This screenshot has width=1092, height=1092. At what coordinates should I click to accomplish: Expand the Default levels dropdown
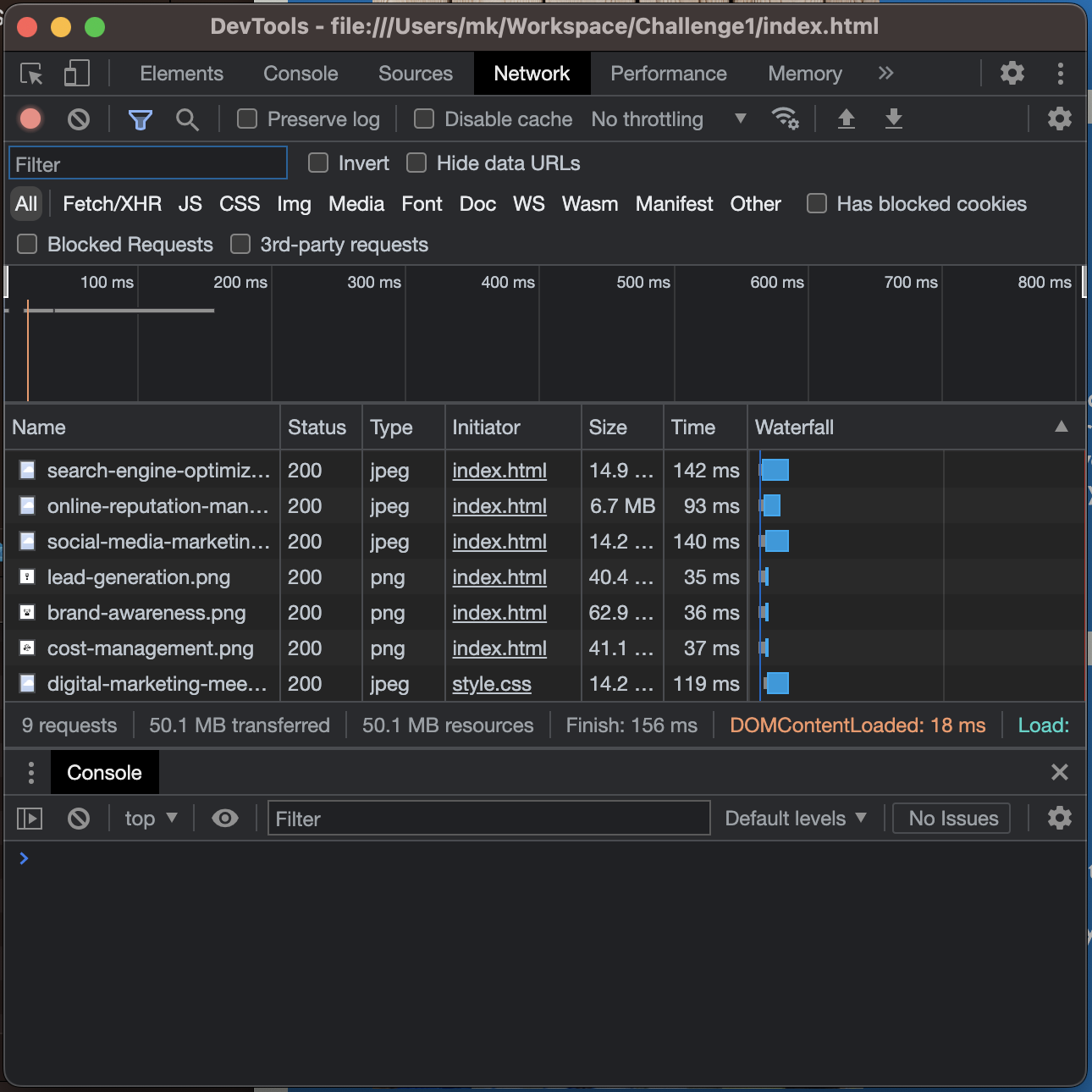795,819
